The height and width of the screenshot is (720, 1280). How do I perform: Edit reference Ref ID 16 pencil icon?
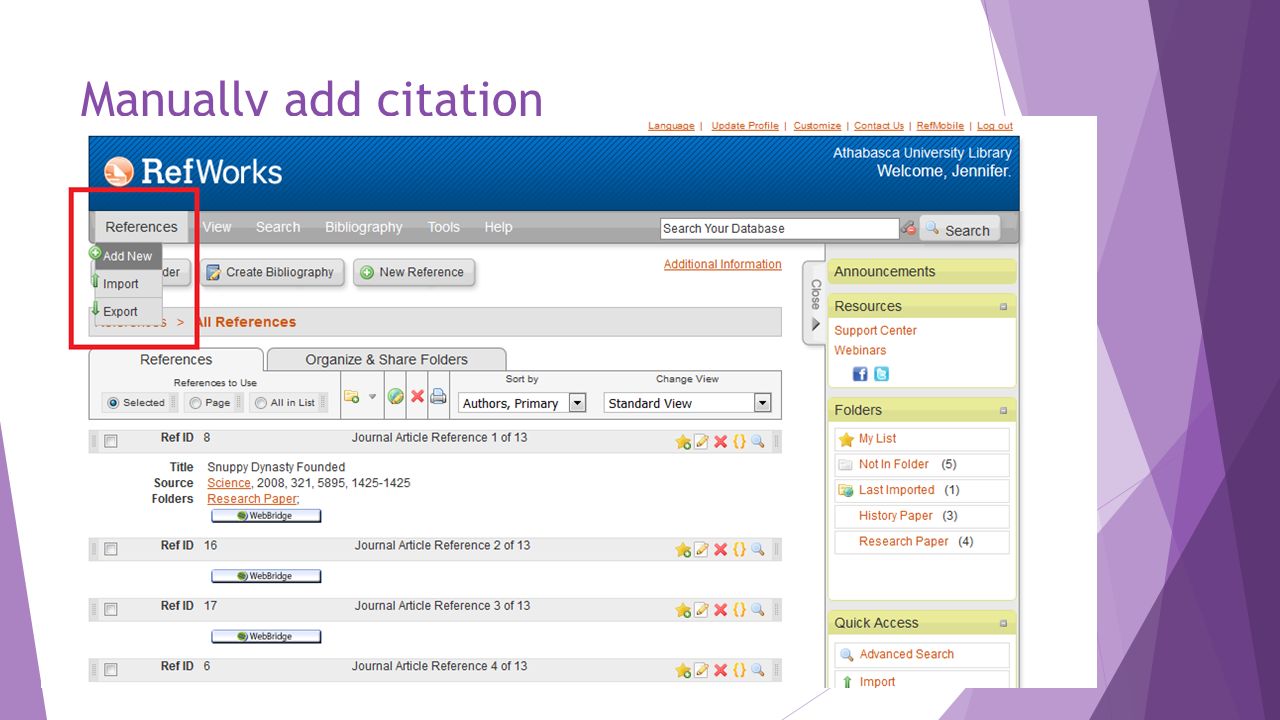[x=702, y=549]
